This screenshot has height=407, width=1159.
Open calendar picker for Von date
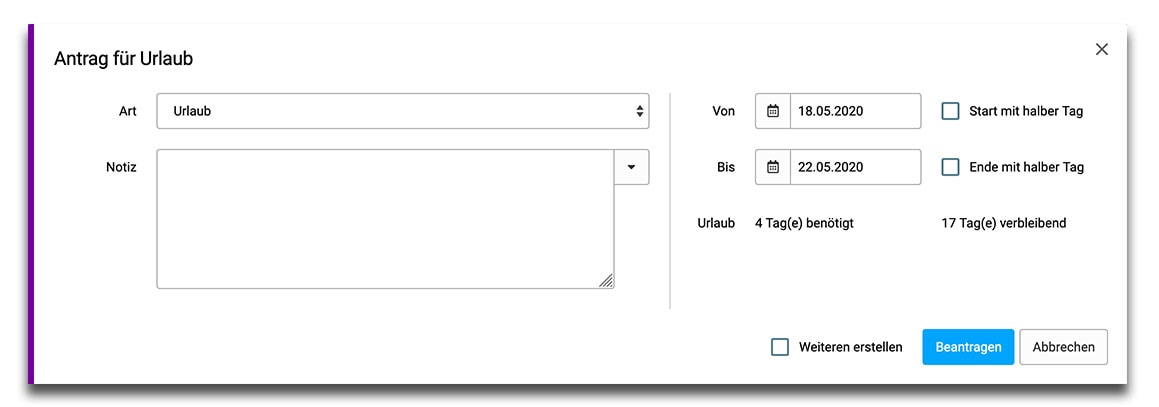click(x=773, y=111)
